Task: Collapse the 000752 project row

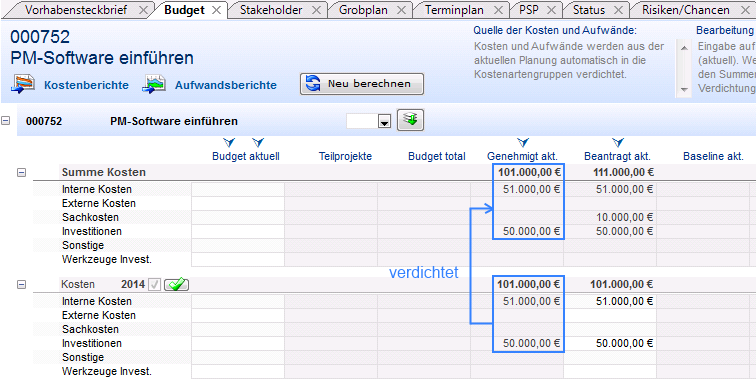Action: click(x=5, y=121)
